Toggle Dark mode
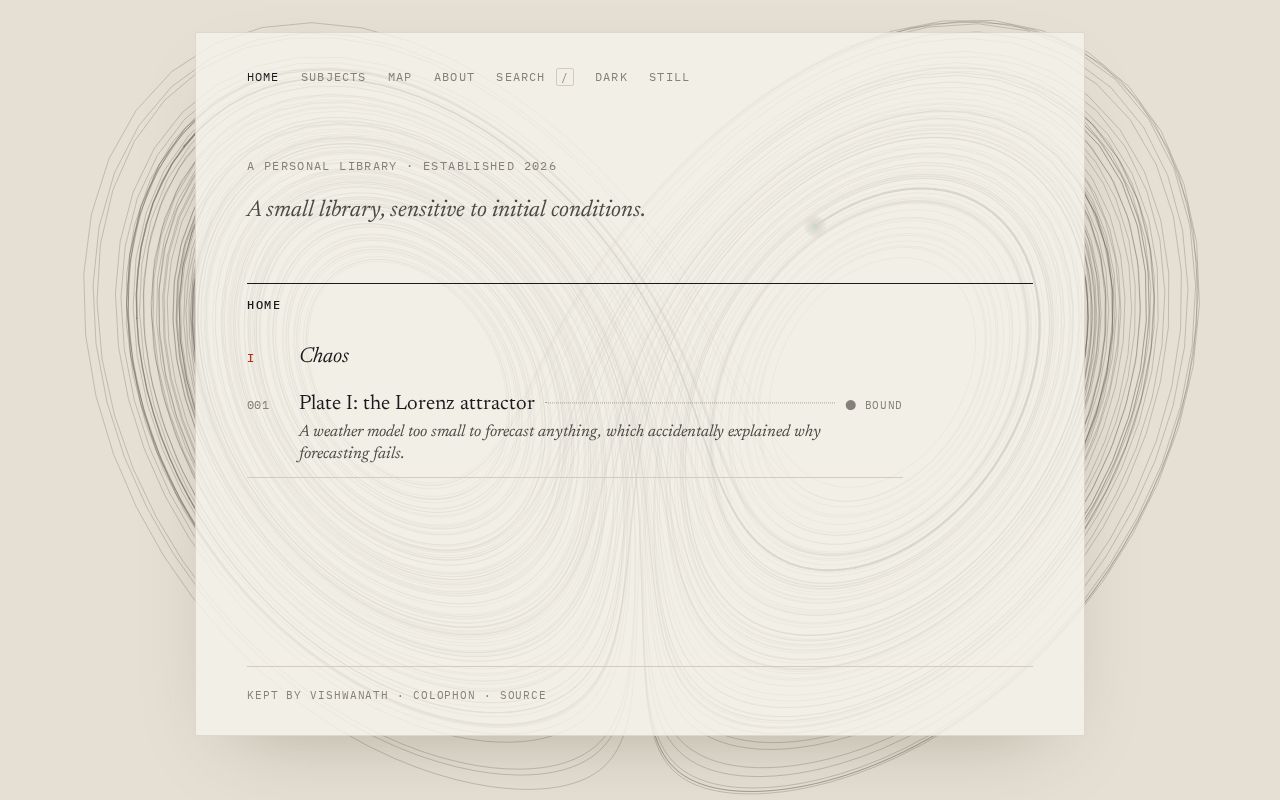 pyautogui.click(x=611, y=77)
